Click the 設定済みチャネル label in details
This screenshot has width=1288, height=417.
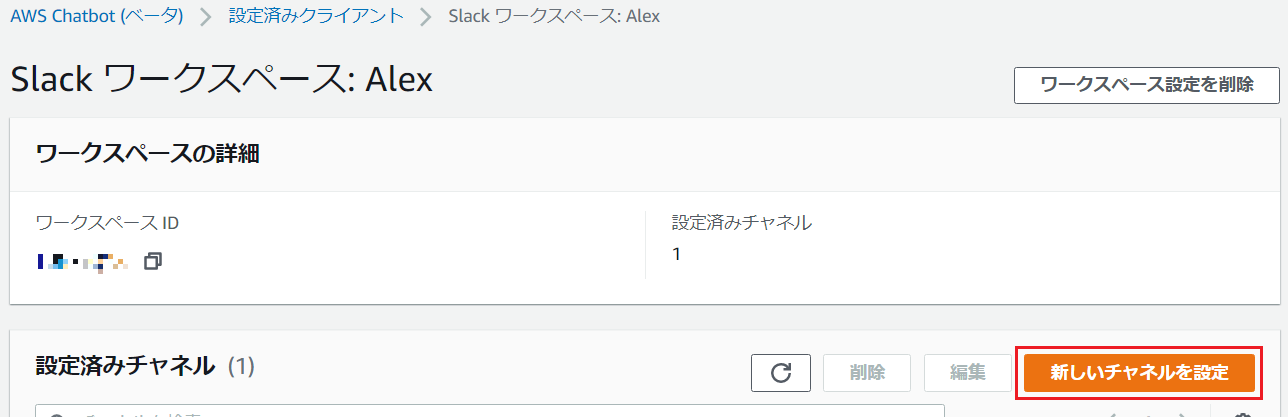tap(741, 222)
